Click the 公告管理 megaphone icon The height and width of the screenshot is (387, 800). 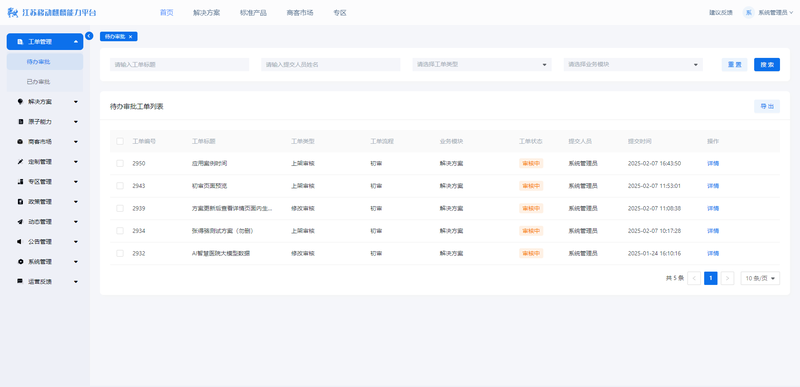(20, 242)
